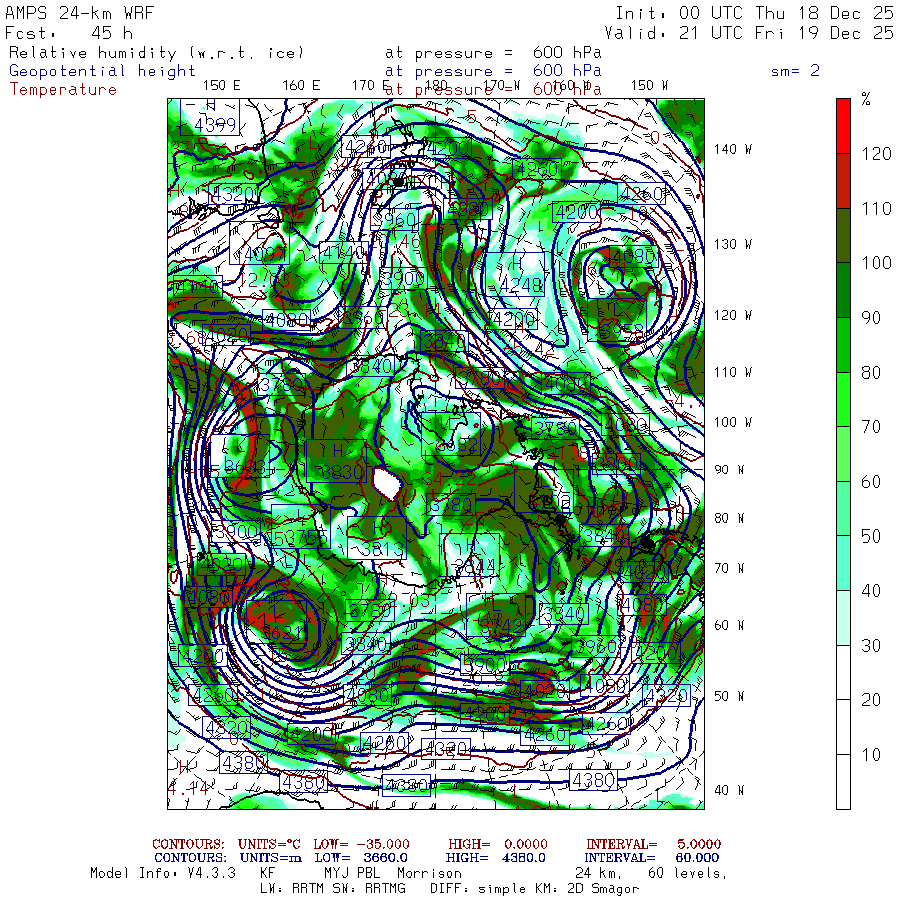Click the pale cyan color bar segment between 30 and 40

[x=843, y=618]
